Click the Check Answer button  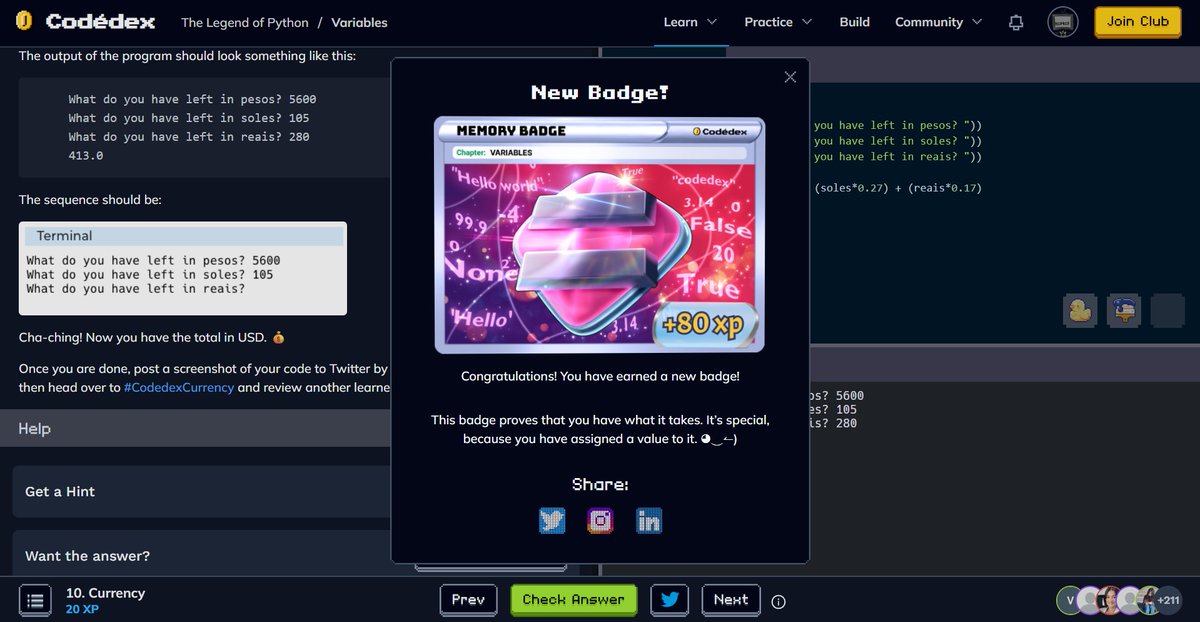573,600
